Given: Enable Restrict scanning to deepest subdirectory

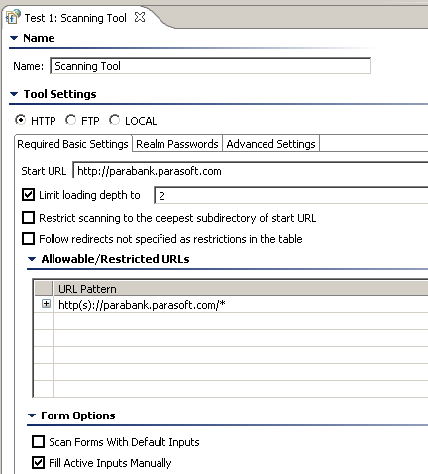Looking at the screenshot, I should (x=28, y=218).
